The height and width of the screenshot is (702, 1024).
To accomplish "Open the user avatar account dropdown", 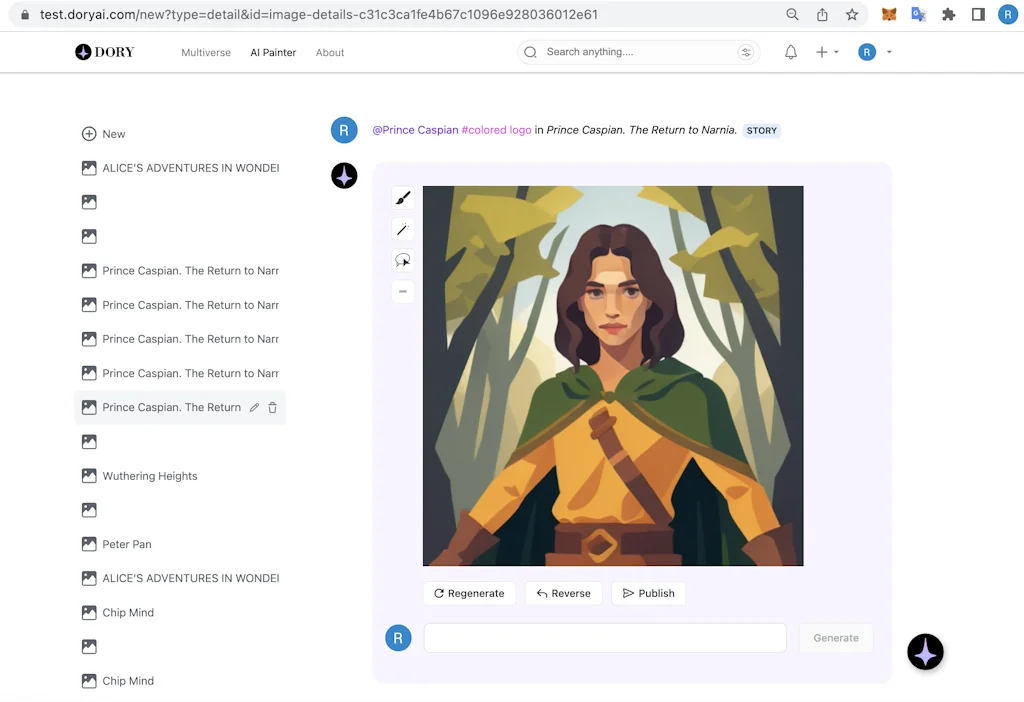I will click(874, 52).
